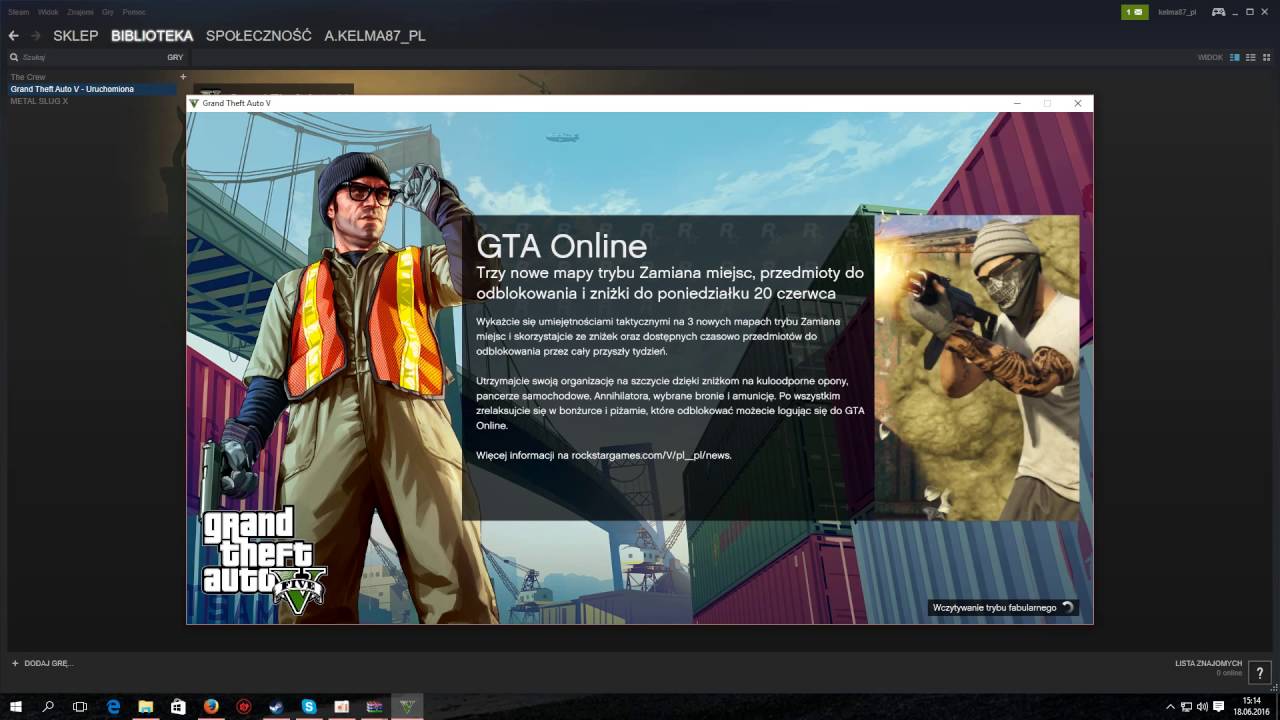Select The Crew in library list
The width and height of the screenshot is (1280, 720).
[28, 77]
